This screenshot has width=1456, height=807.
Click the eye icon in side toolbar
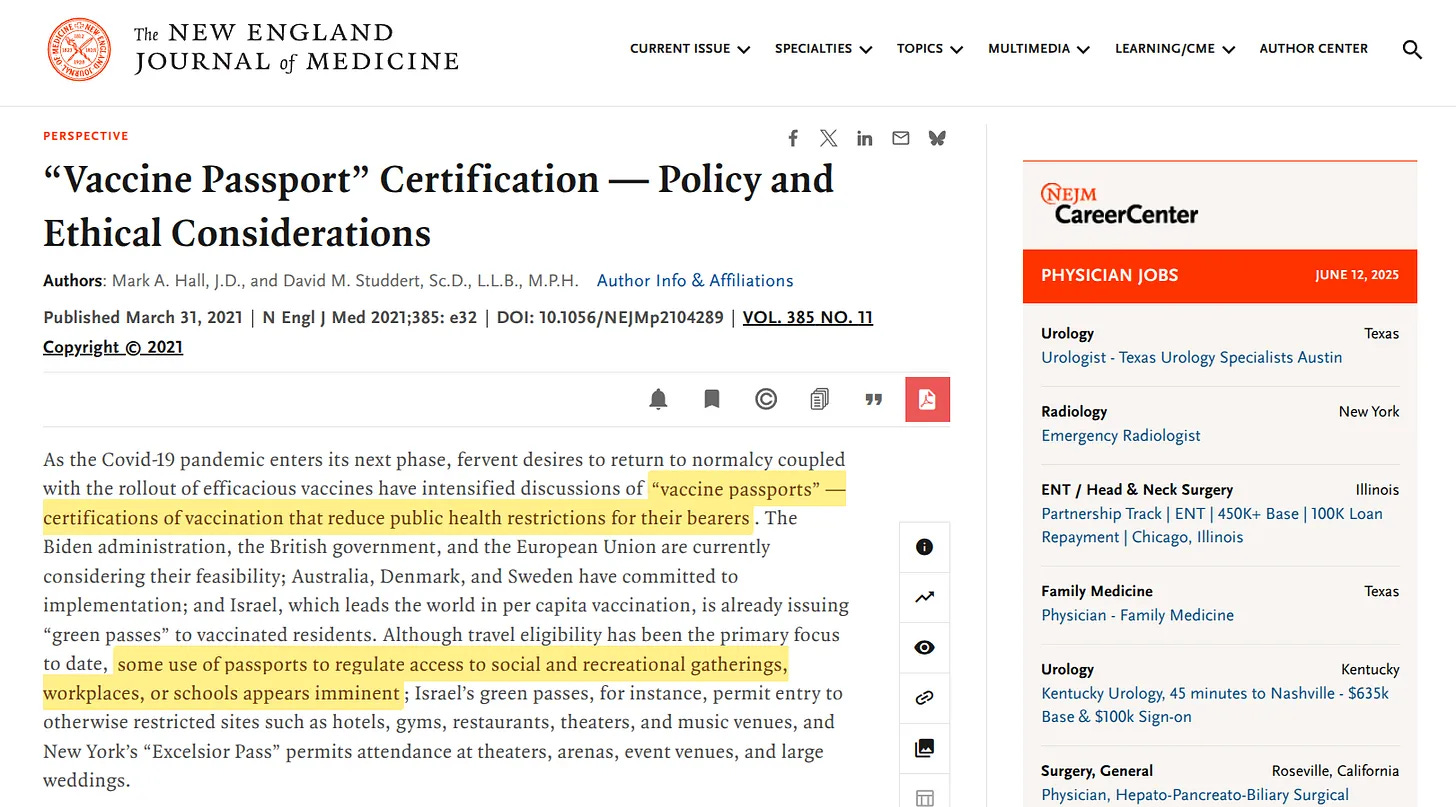(925, 648)
